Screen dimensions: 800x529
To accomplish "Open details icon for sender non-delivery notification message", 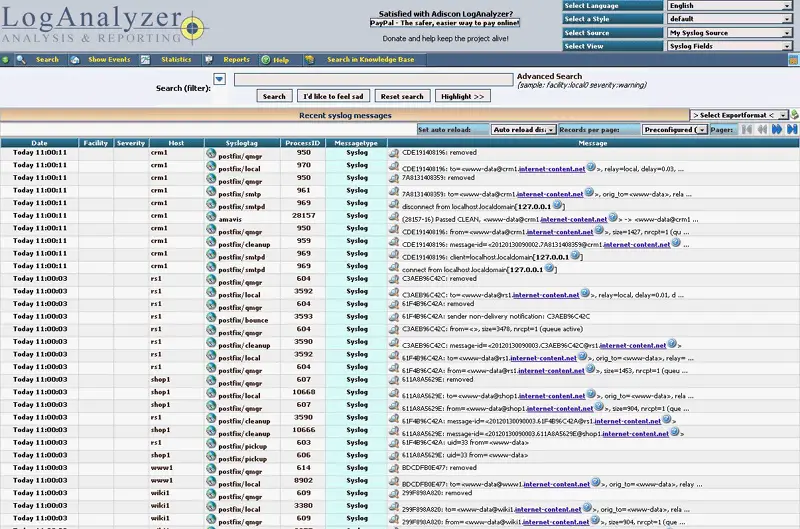I will tap(394, 316).
